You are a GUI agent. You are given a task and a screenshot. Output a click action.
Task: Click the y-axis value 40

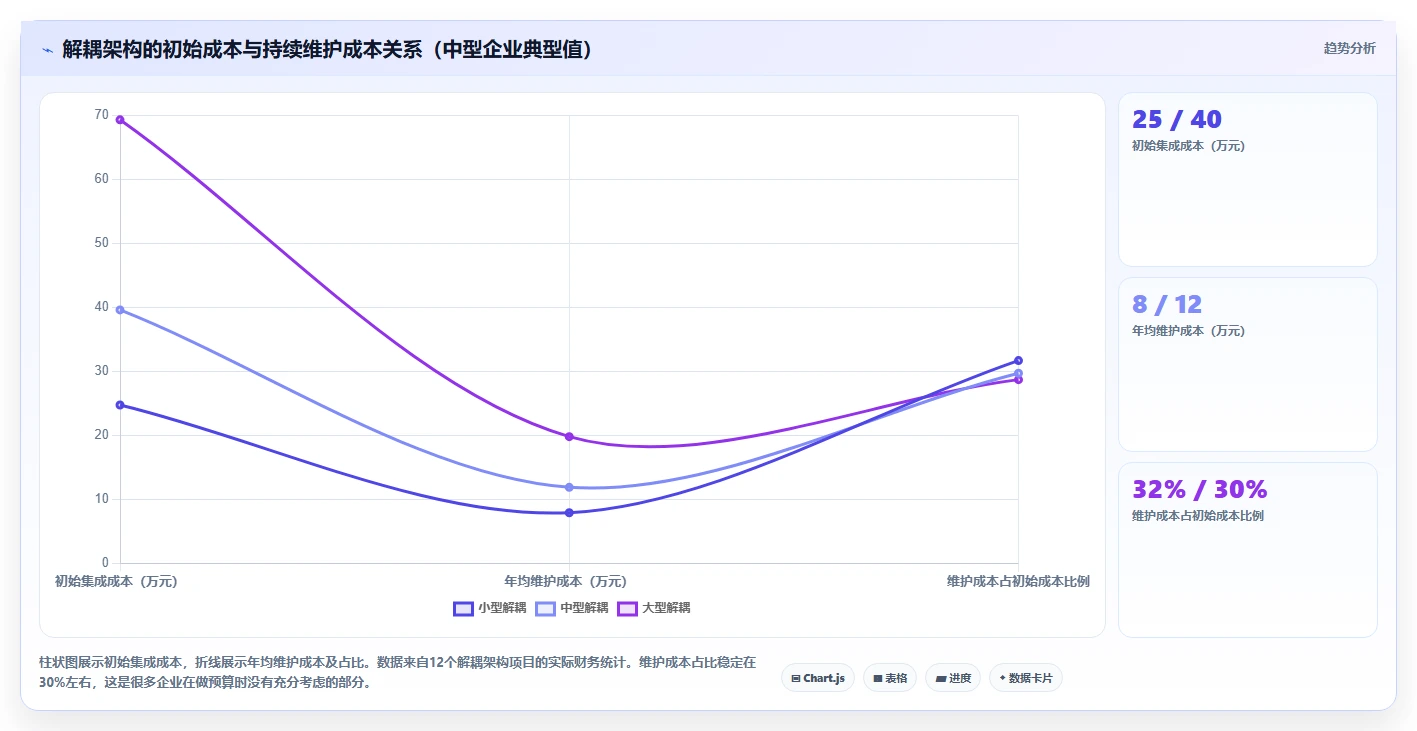tap(101, 307)
